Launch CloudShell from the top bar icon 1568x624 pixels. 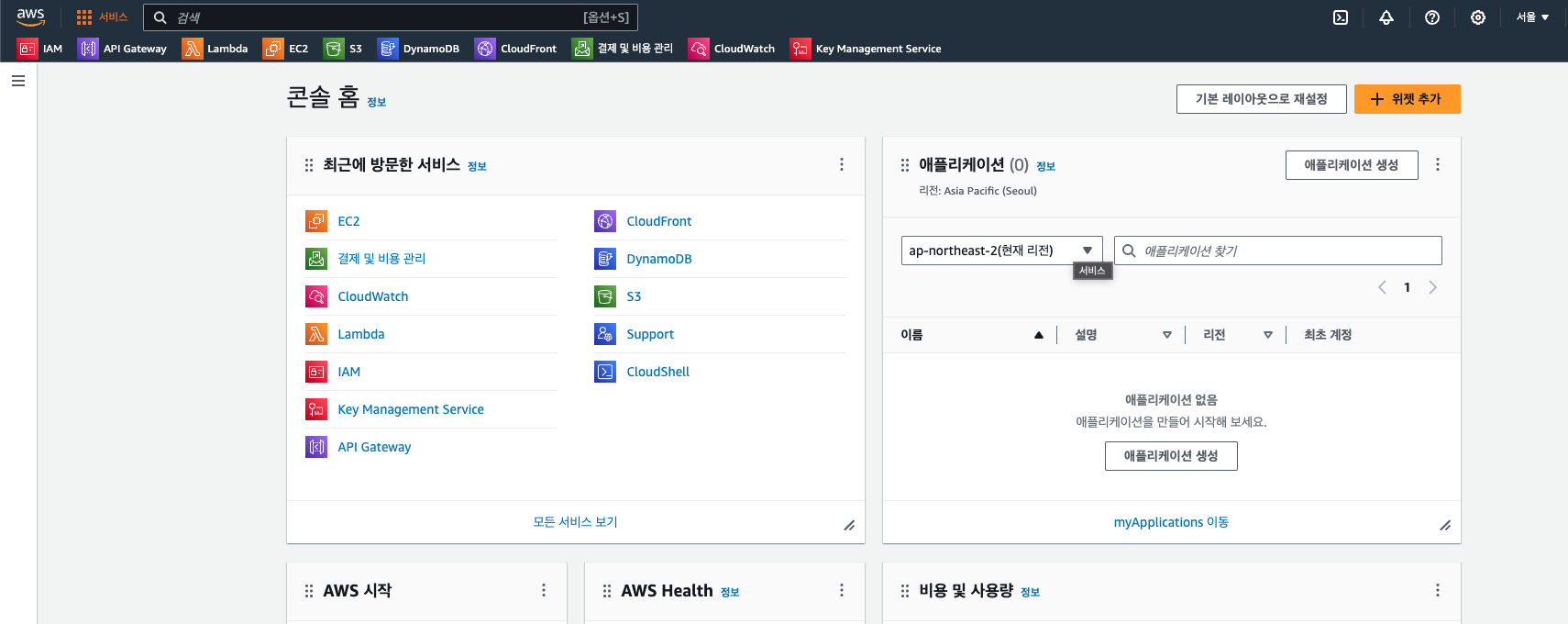tap(1341, 17)
